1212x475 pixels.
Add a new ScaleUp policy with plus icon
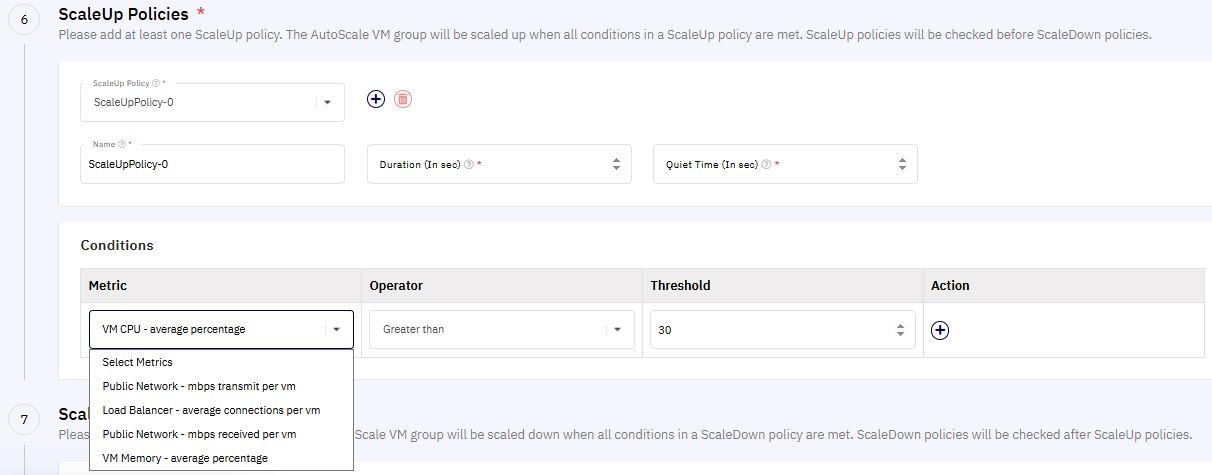click(375, 99)
